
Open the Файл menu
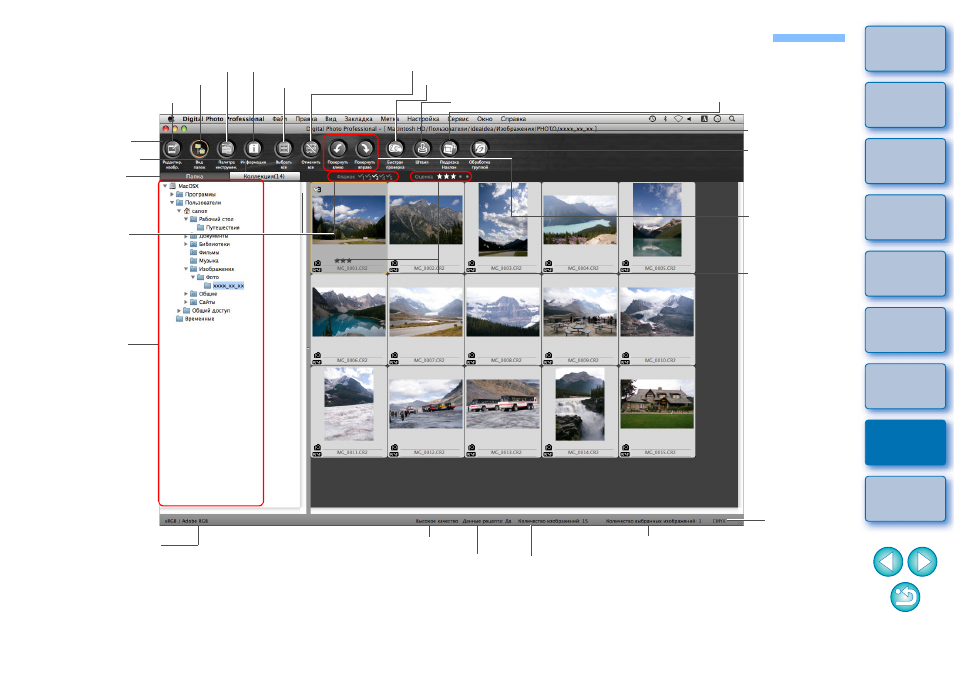(279, 119)
